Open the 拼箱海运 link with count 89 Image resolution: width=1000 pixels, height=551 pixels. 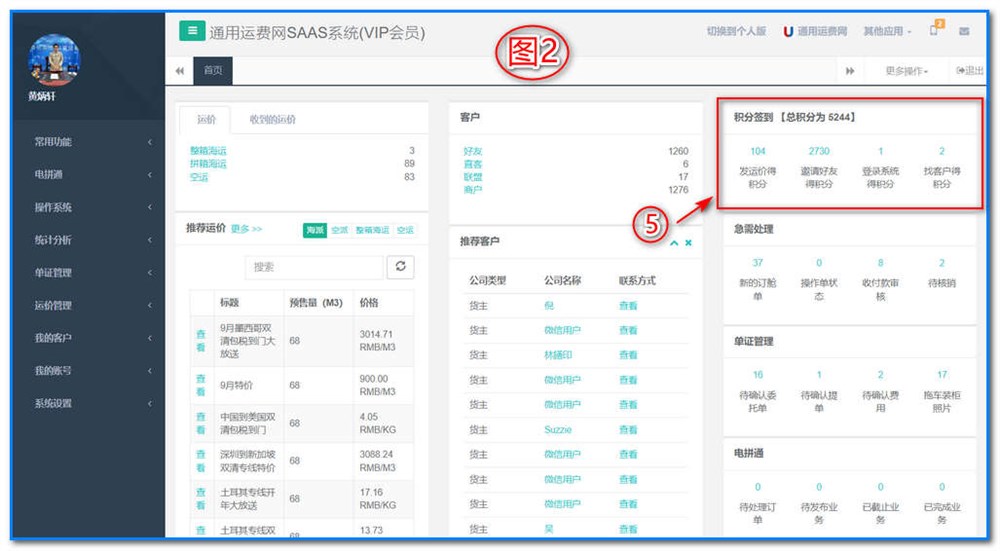pos(208,163)
